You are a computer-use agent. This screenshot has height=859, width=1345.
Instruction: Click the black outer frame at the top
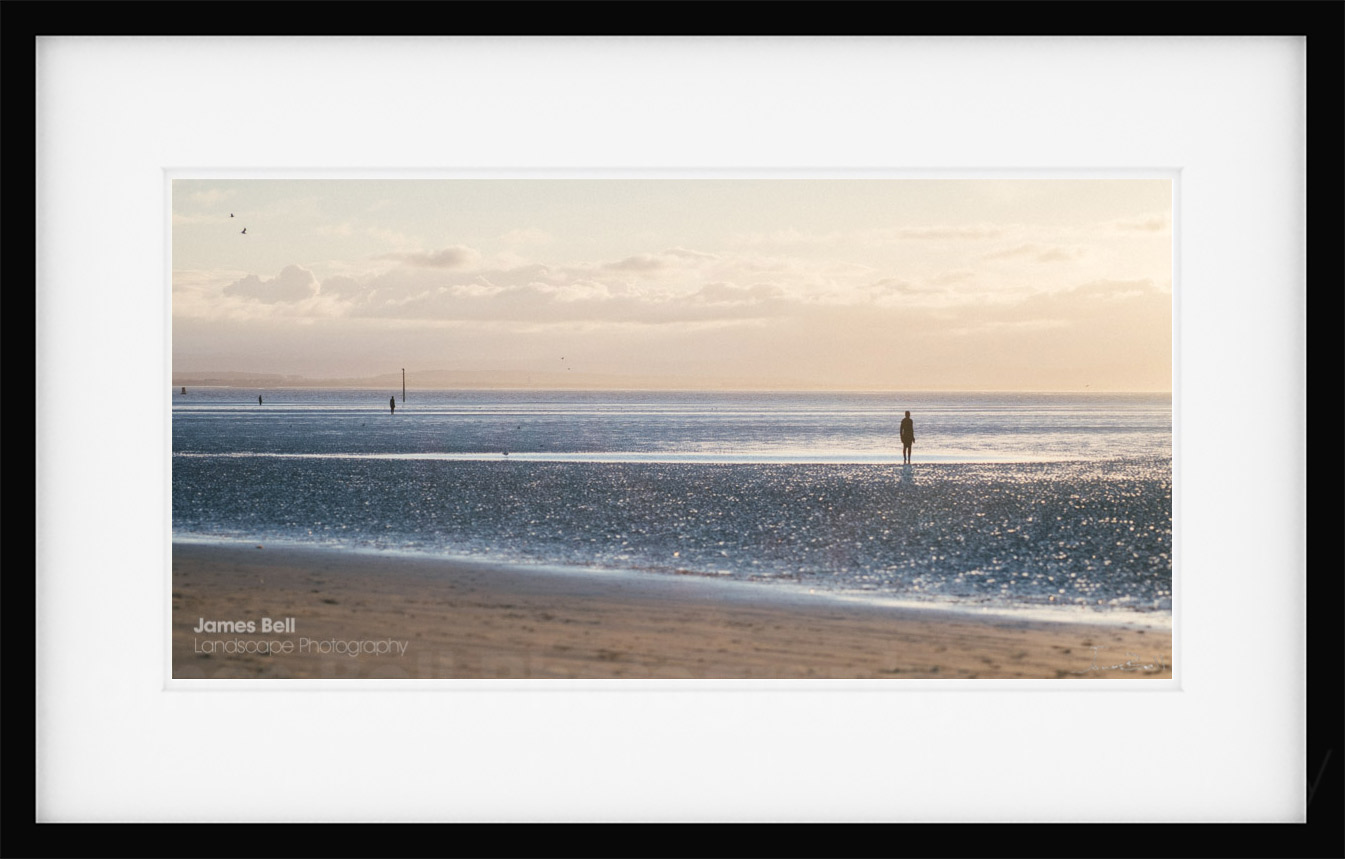(672, 17)
